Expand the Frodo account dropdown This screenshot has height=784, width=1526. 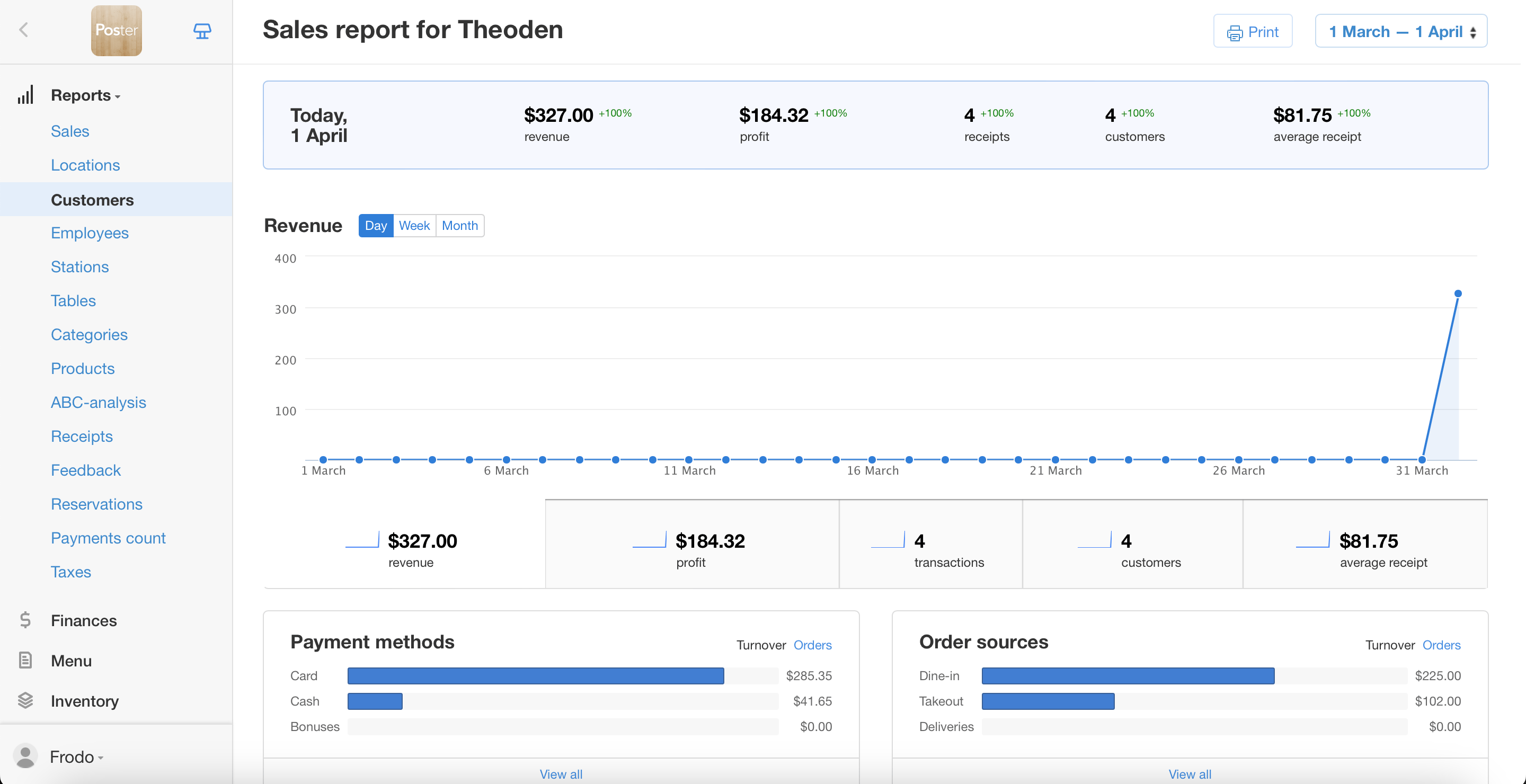pyautogui.click(x=76, y=756)
